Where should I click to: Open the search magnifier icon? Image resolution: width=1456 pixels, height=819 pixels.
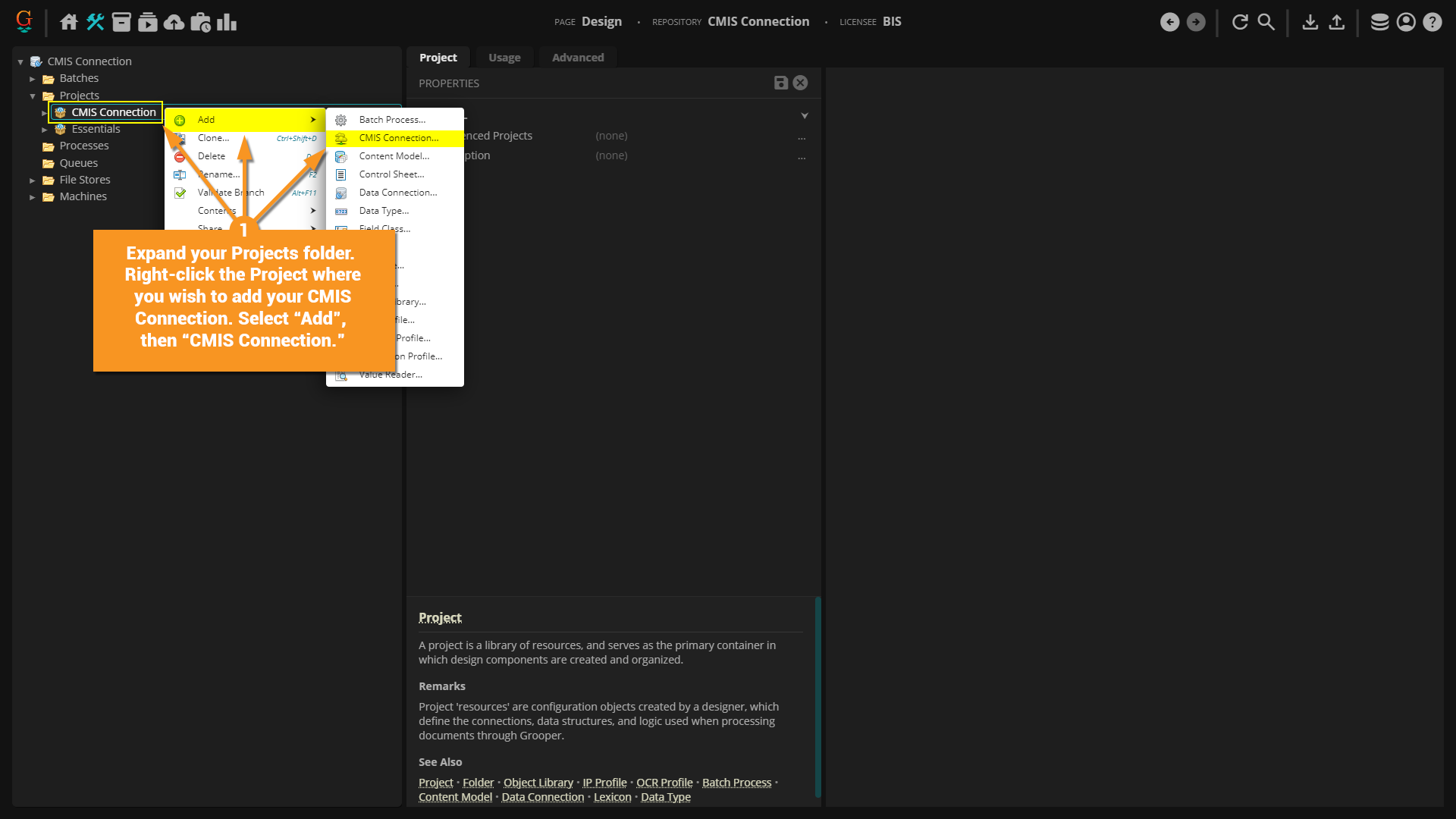point(1266,22)
